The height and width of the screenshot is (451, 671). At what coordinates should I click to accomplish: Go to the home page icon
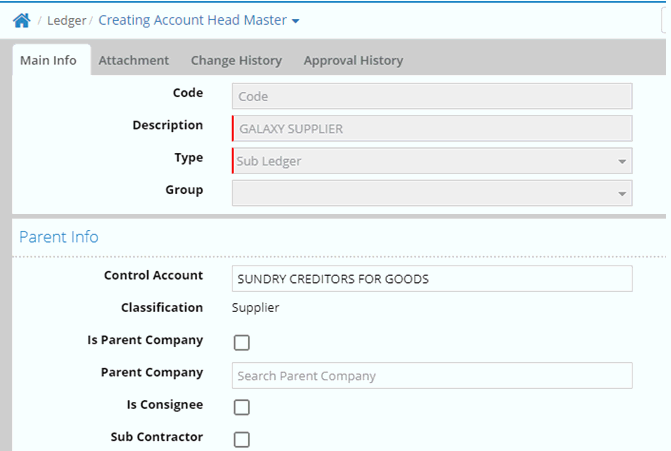tap(21, 20)
